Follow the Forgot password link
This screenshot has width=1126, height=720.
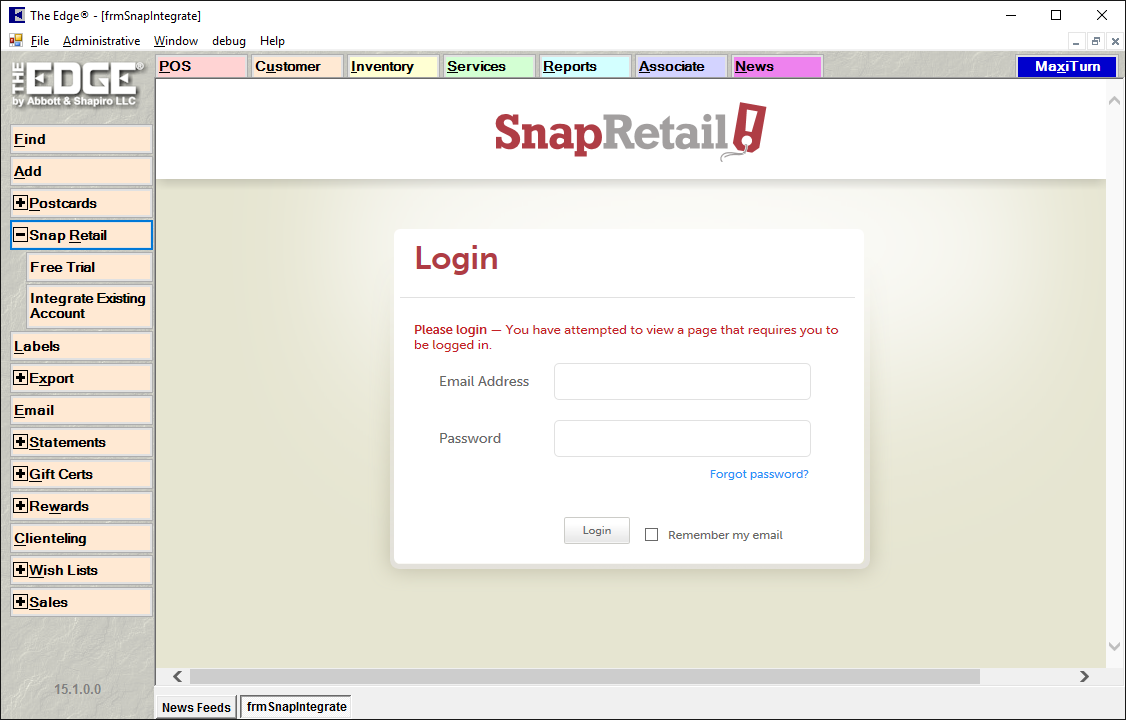[x=759, y=474]
